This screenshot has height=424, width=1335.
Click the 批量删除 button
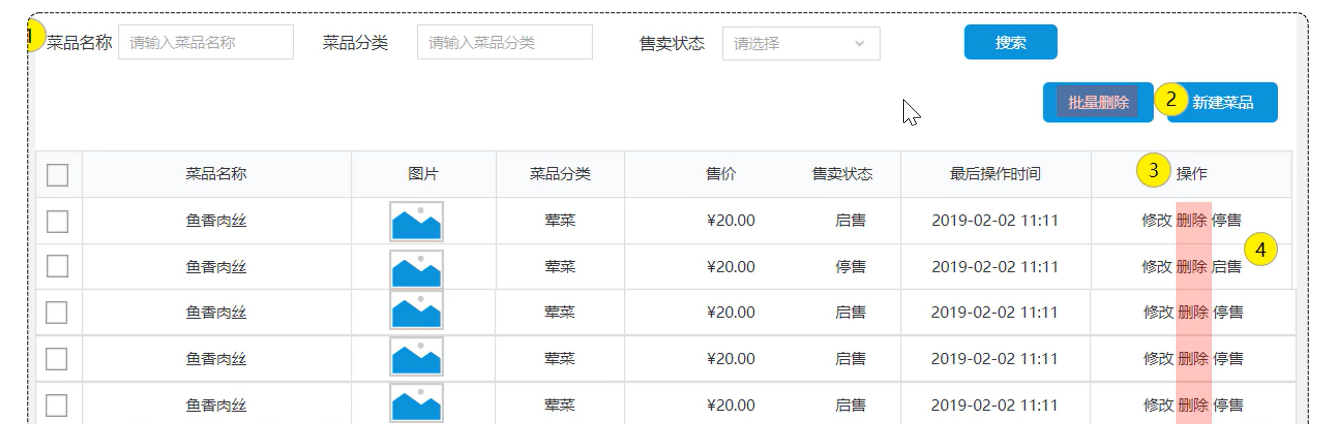pos(1097,102)
